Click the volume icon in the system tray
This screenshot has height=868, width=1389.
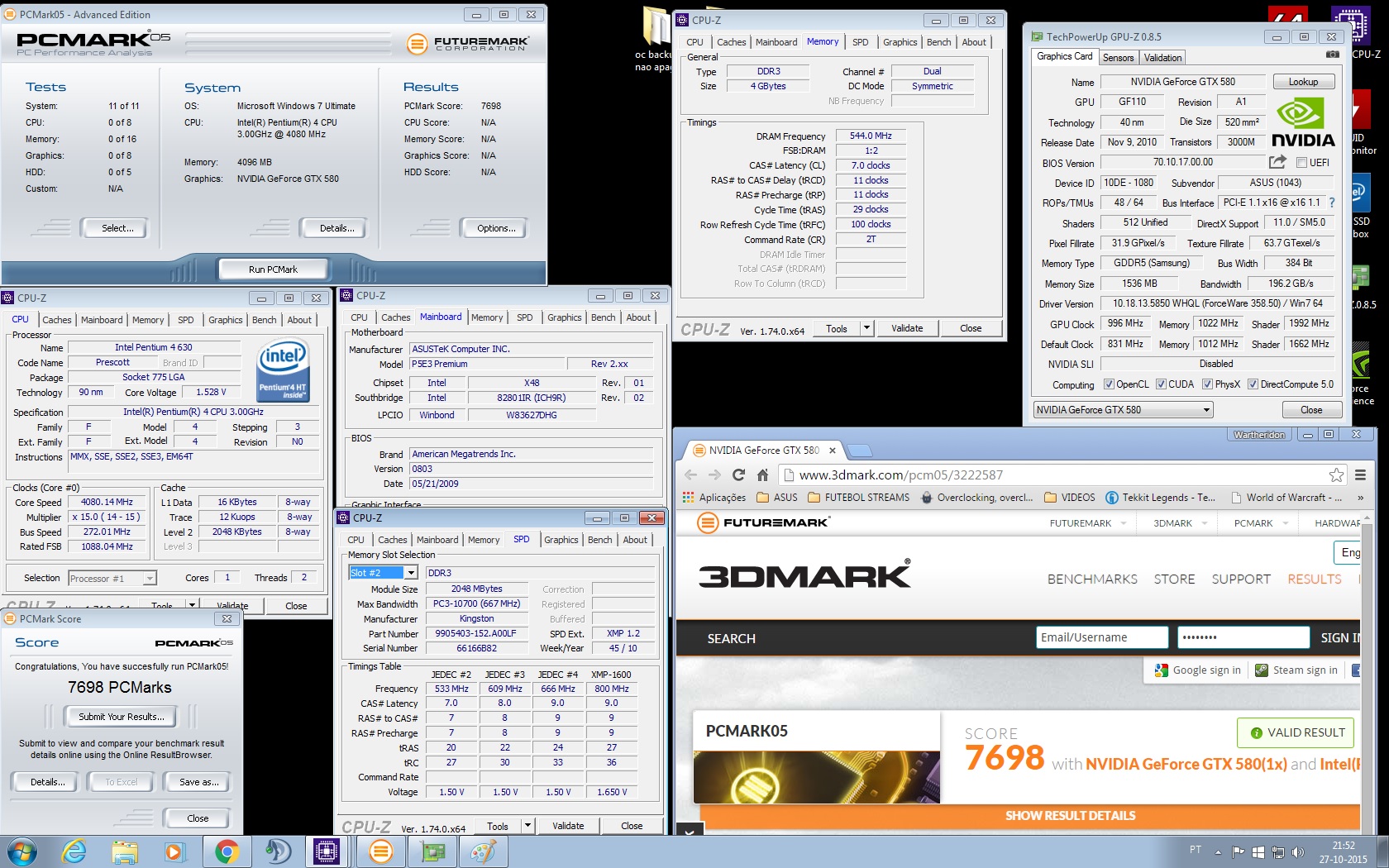coord(1297,851)
